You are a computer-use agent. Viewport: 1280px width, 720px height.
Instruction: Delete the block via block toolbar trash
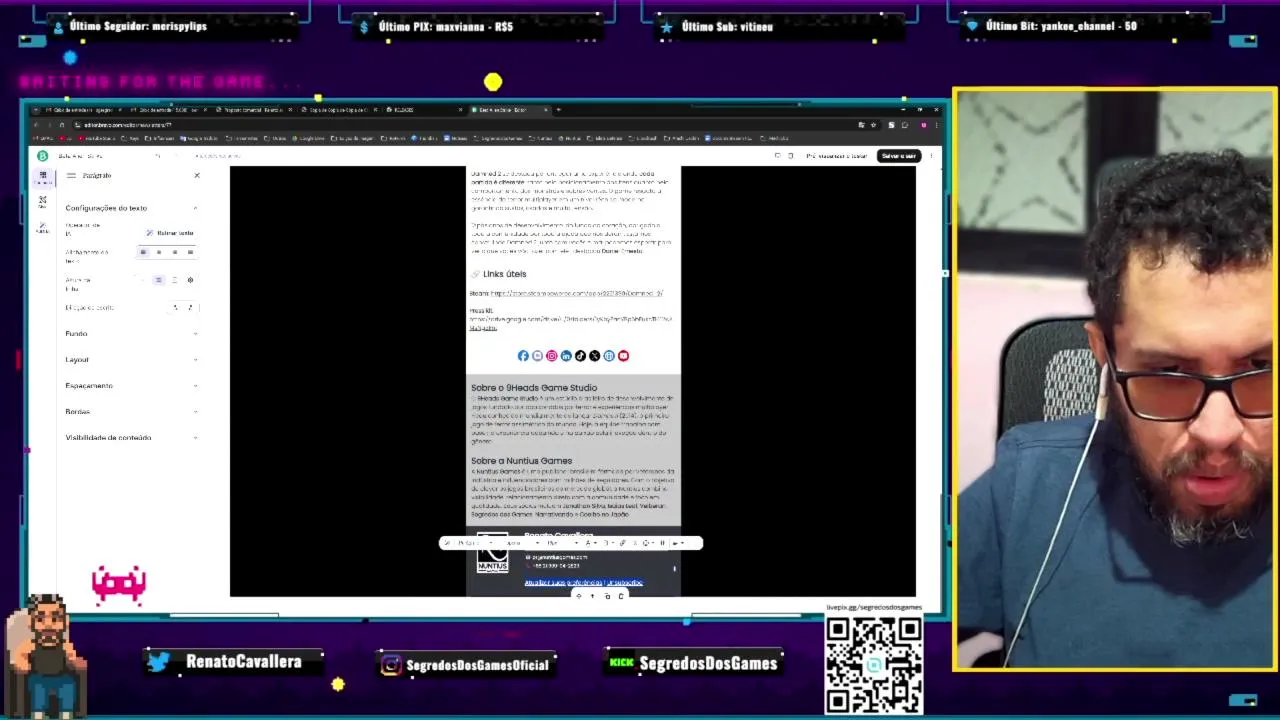[x=621, y=596]
